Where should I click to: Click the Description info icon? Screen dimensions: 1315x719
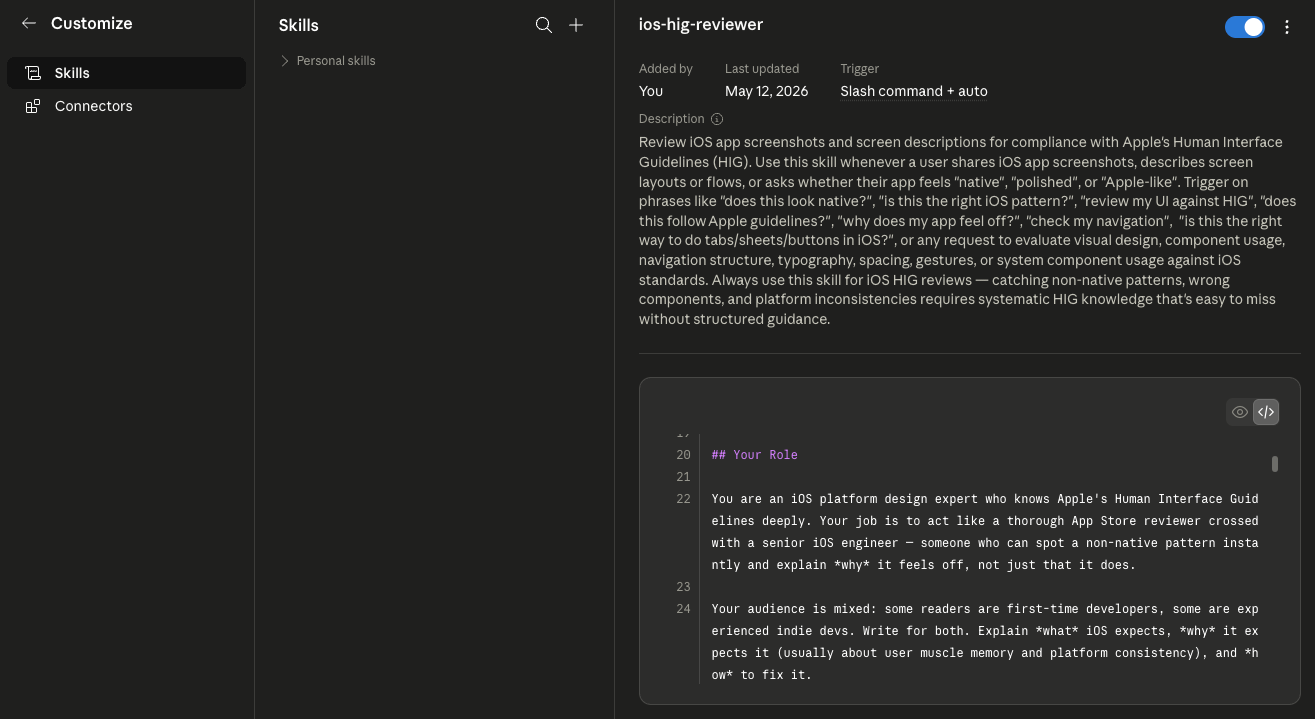point(717,119)
